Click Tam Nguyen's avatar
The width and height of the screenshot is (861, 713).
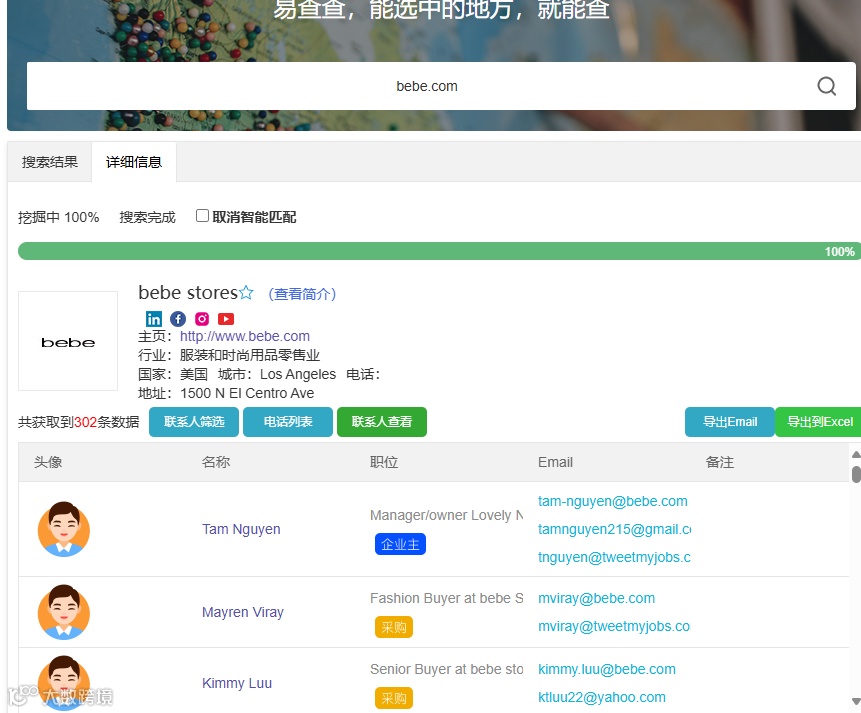coord(64,529)
